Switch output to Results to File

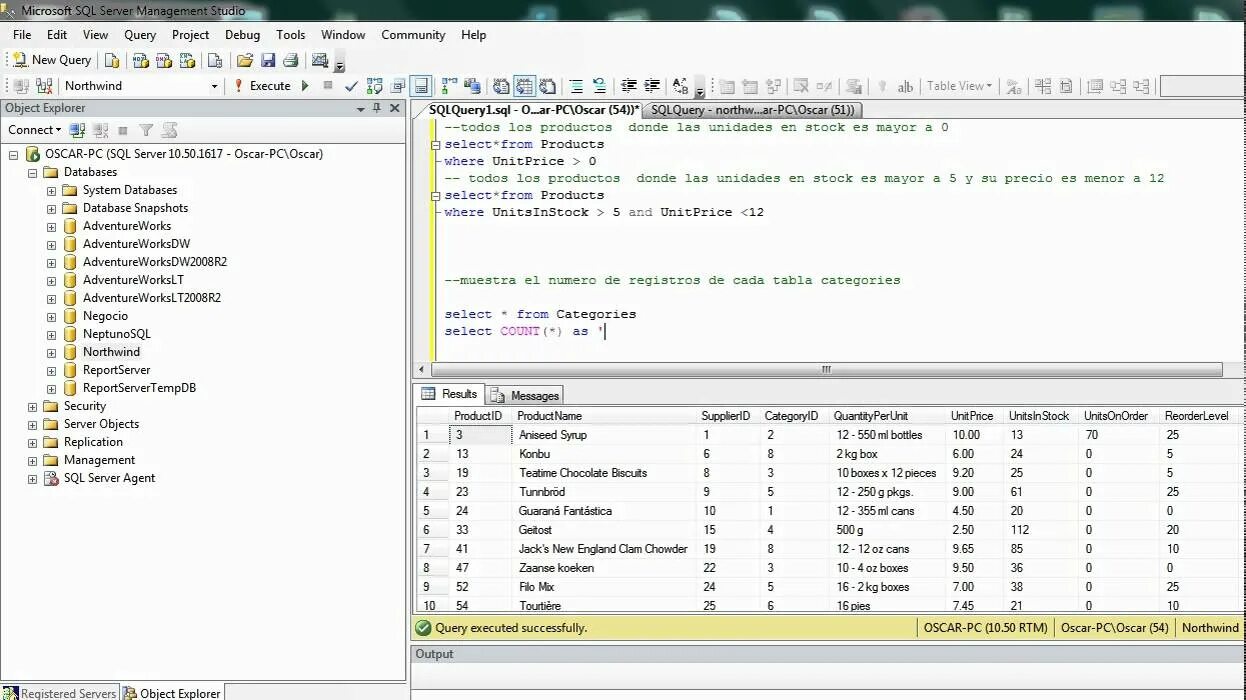tap(547, 86)
